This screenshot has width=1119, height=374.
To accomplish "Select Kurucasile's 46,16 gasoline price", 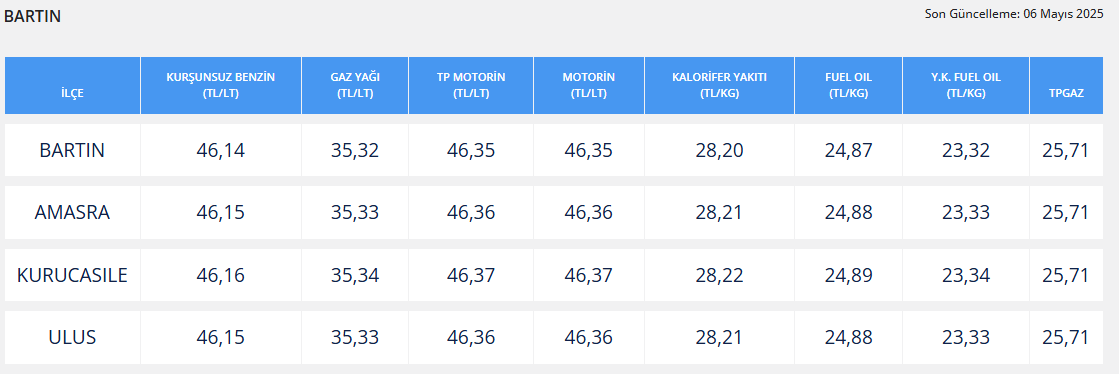I will [x=221, y=275].
